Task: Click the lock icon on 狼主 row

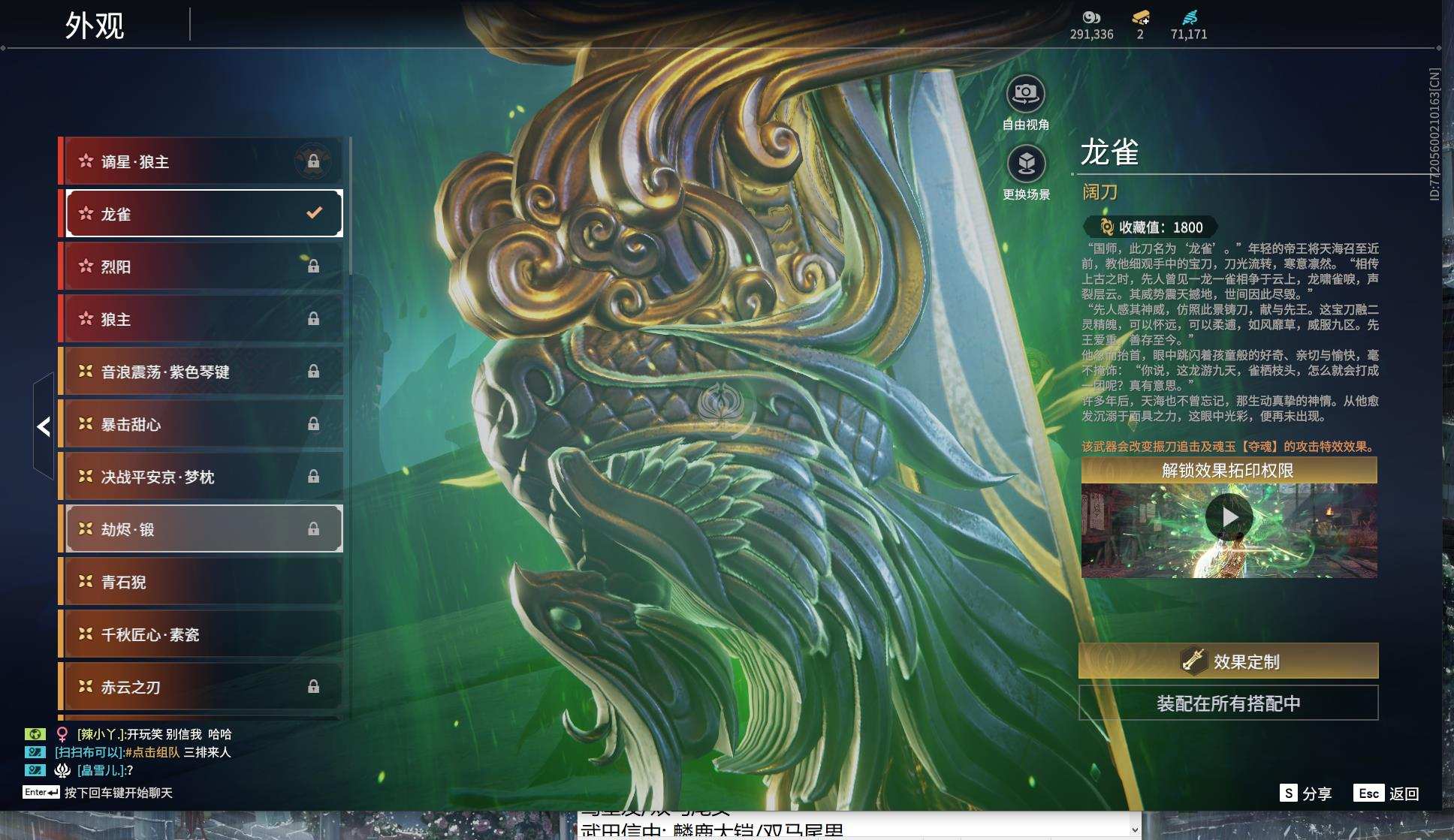Action: click(313, 319)
